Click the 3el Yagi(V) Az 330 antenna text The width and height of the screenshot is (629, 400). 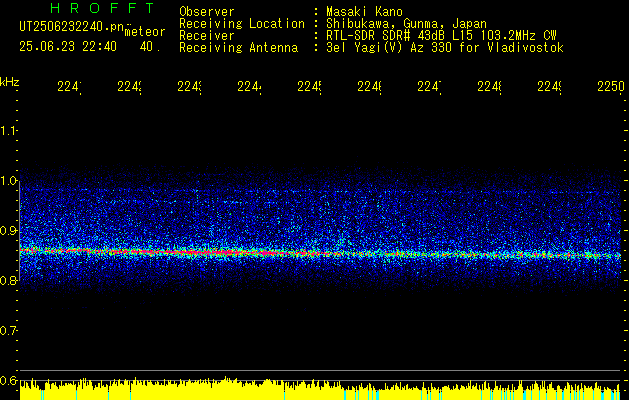pyautogui.click(x=445, y=48)
